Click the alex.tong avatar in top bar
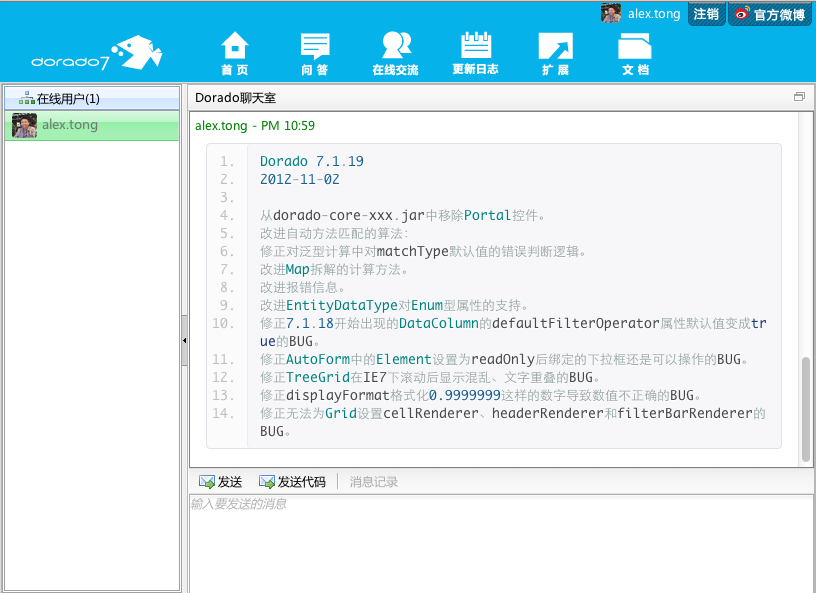The width and height of the screenshot is (816, 593). (x=611, y=14)
